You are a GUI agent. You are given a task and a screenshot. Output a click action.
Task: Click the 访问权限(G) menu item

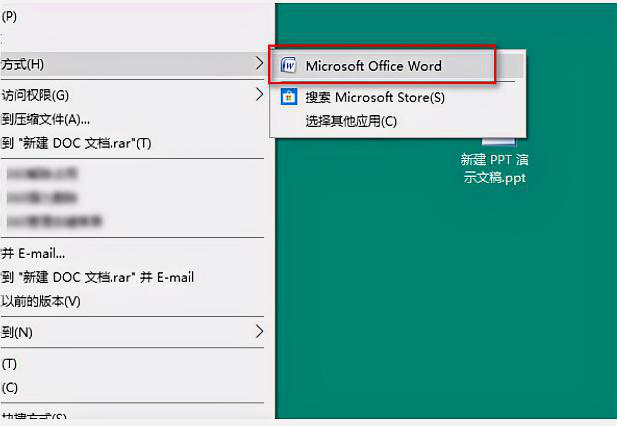pos(35,95)
